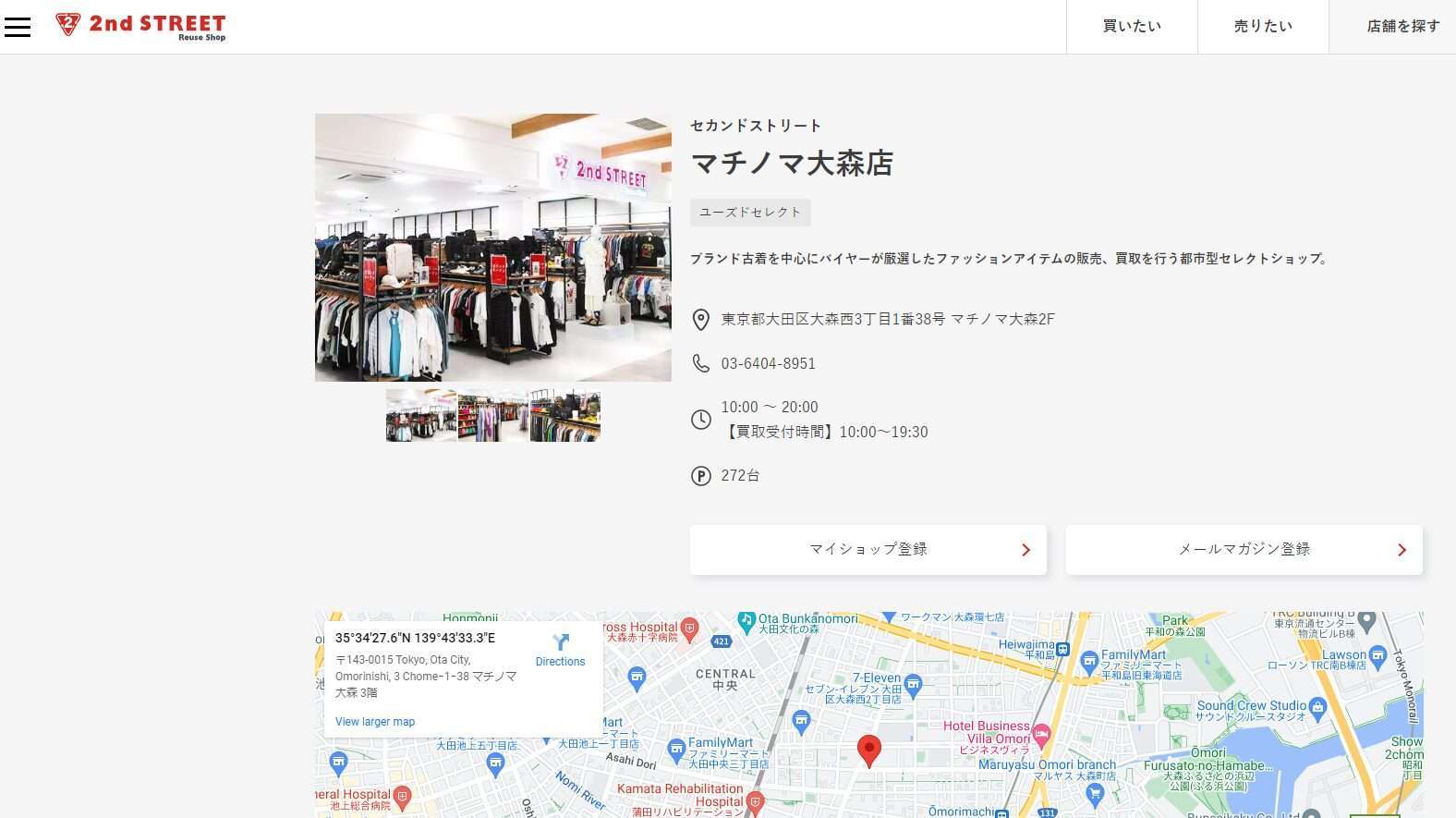The height and width of the screenshot is (818, 1456).
Task: Click phone number 03-6404-8951
Action: coord(769,363)
